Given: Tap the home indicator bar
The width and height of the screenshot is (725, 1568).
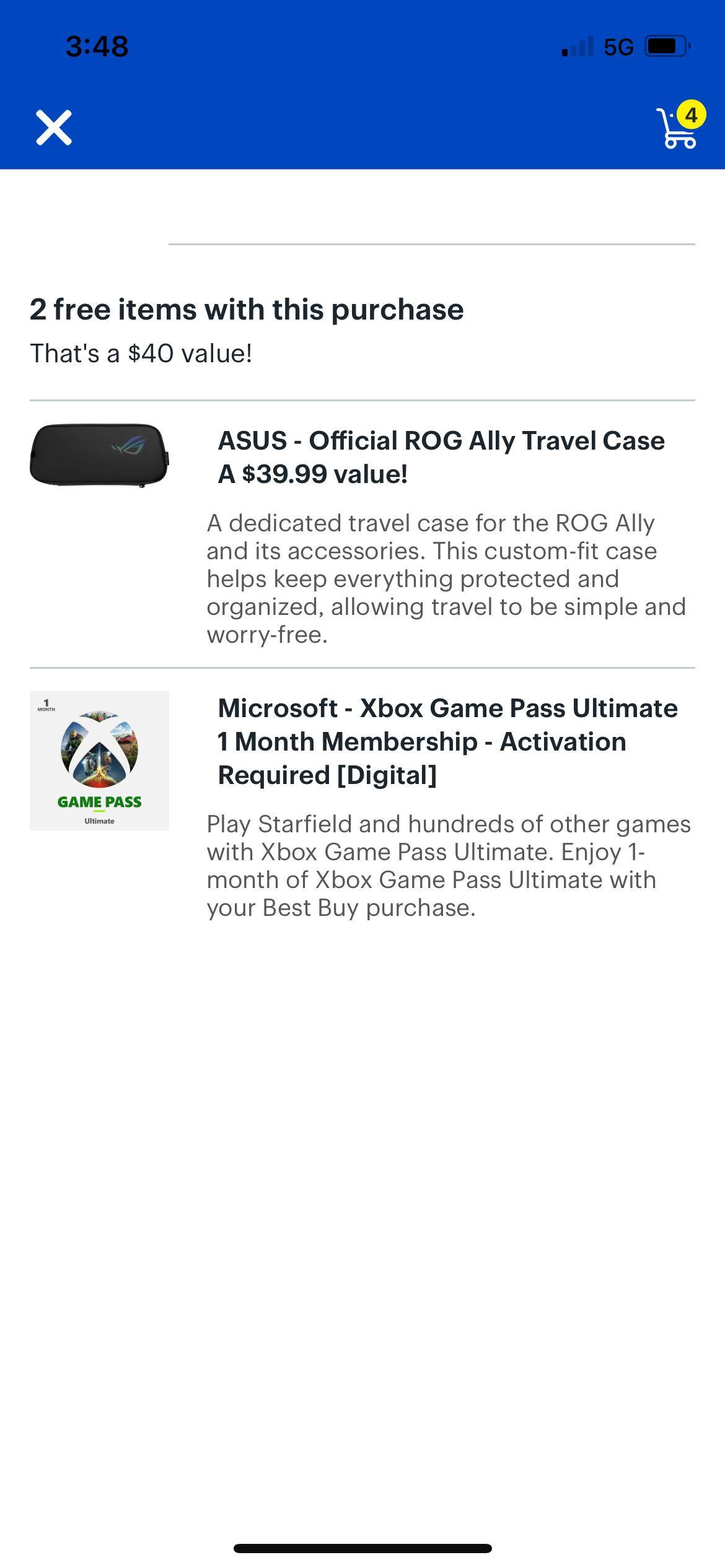Looking at the screenshot, I should pos(362,1548).
